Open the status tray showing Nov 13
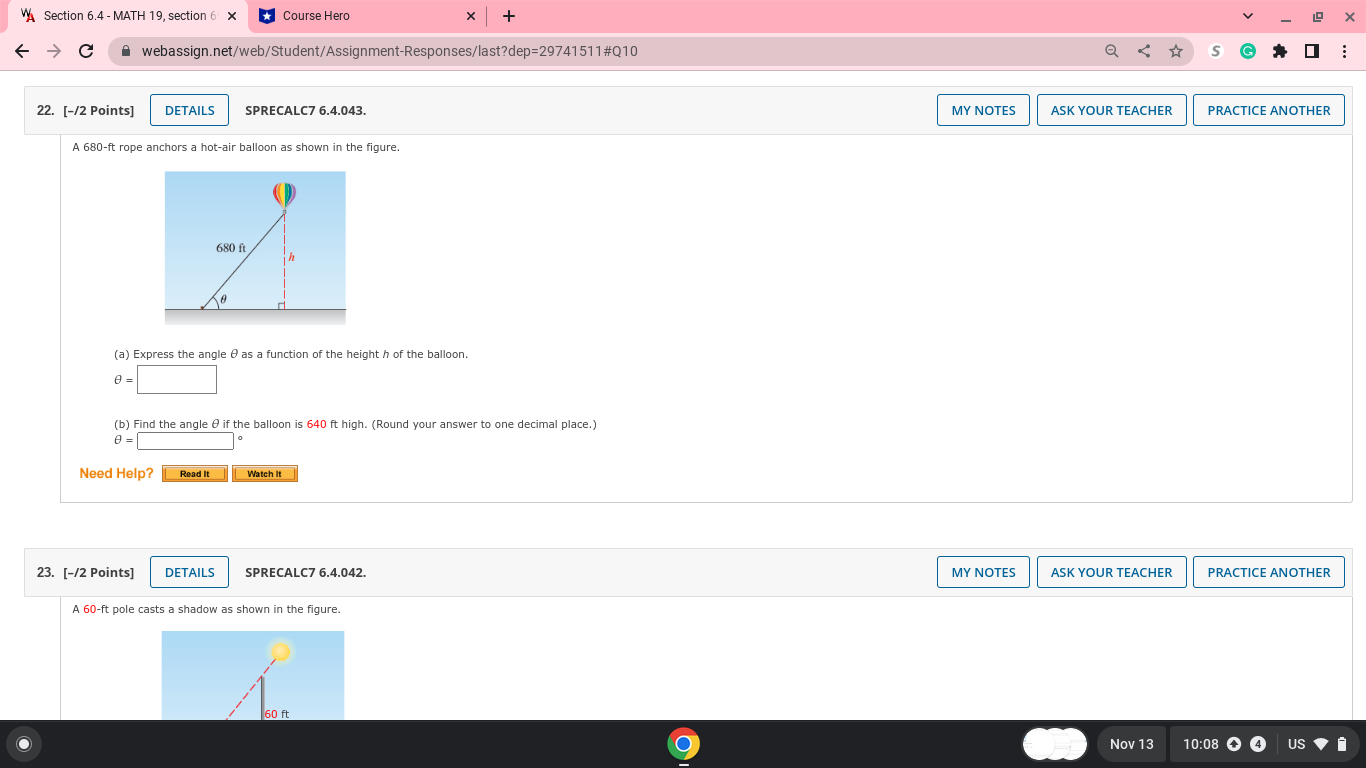 point(1131,744)
